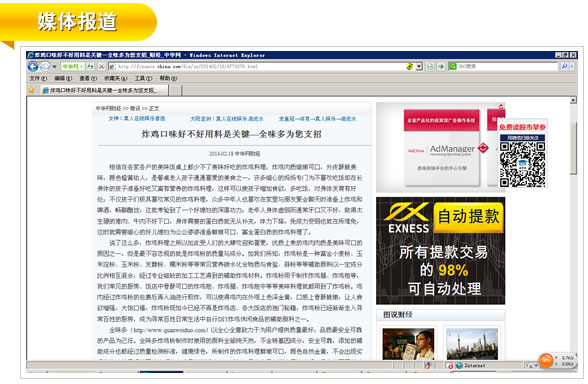Screen dimensions: 588x384
Task: Click the green Refresh arrows icon
Action: tap(91, 66)
